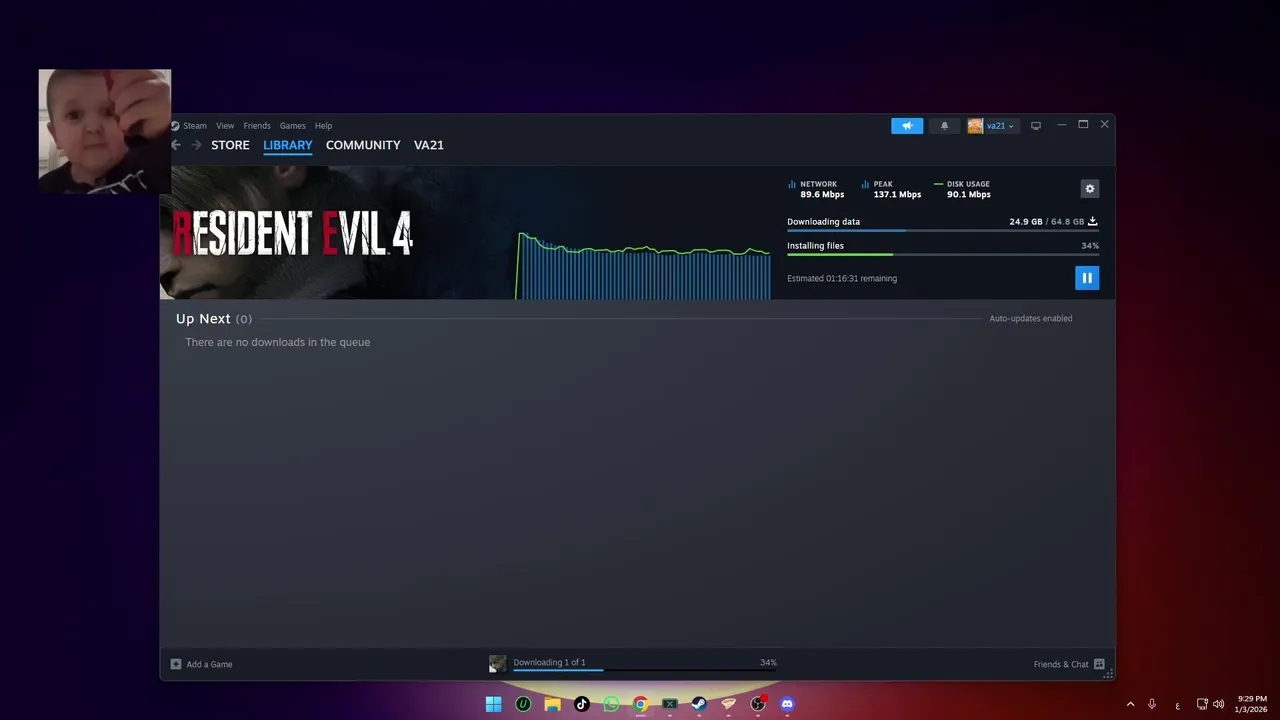Open the green circular U taskbar app

pos(523,704)
